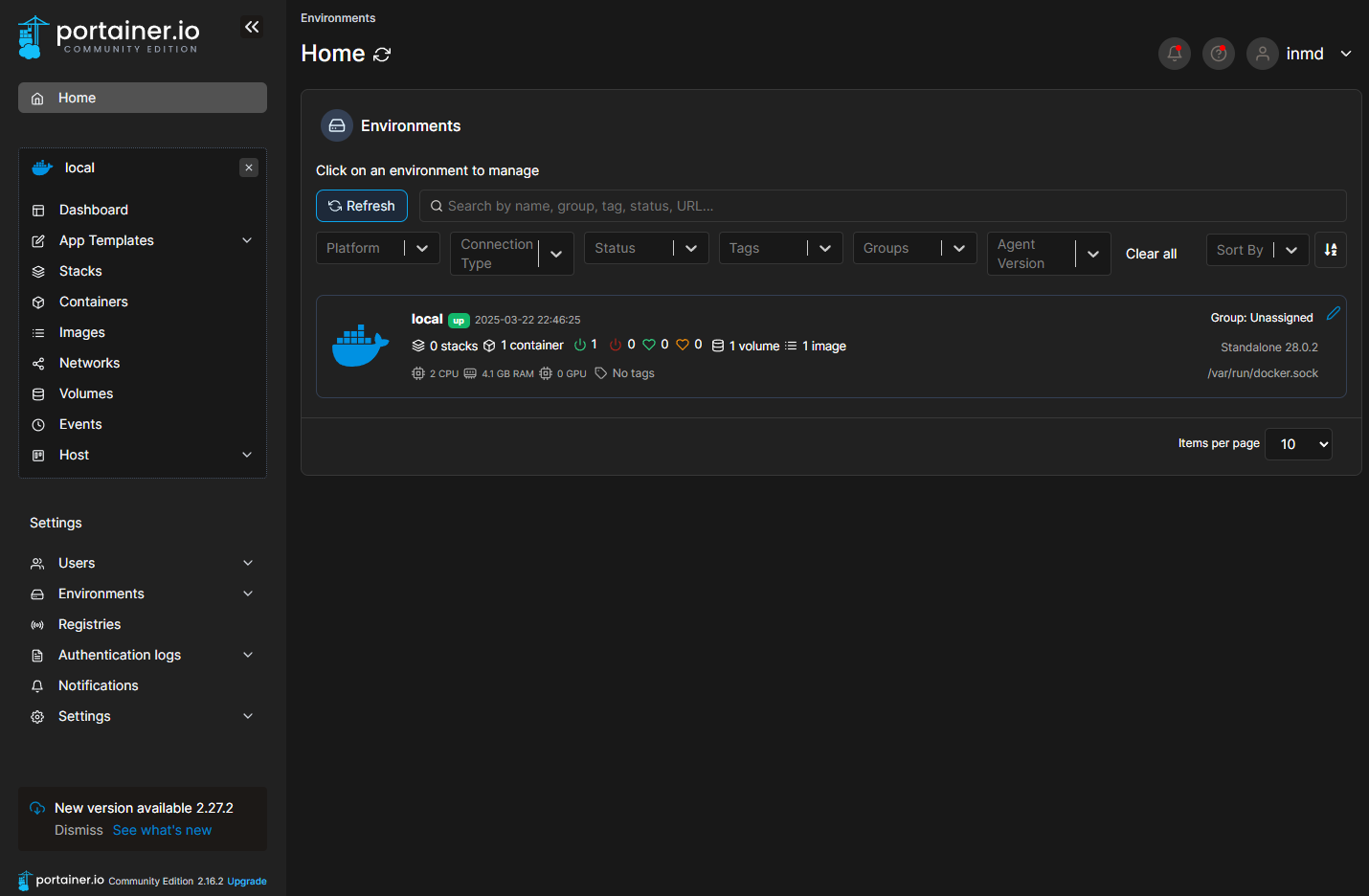The width and height of the screenshot is (1369, 896).
Task: Click the Docker whale environment logo
Action: click(360, 346)
